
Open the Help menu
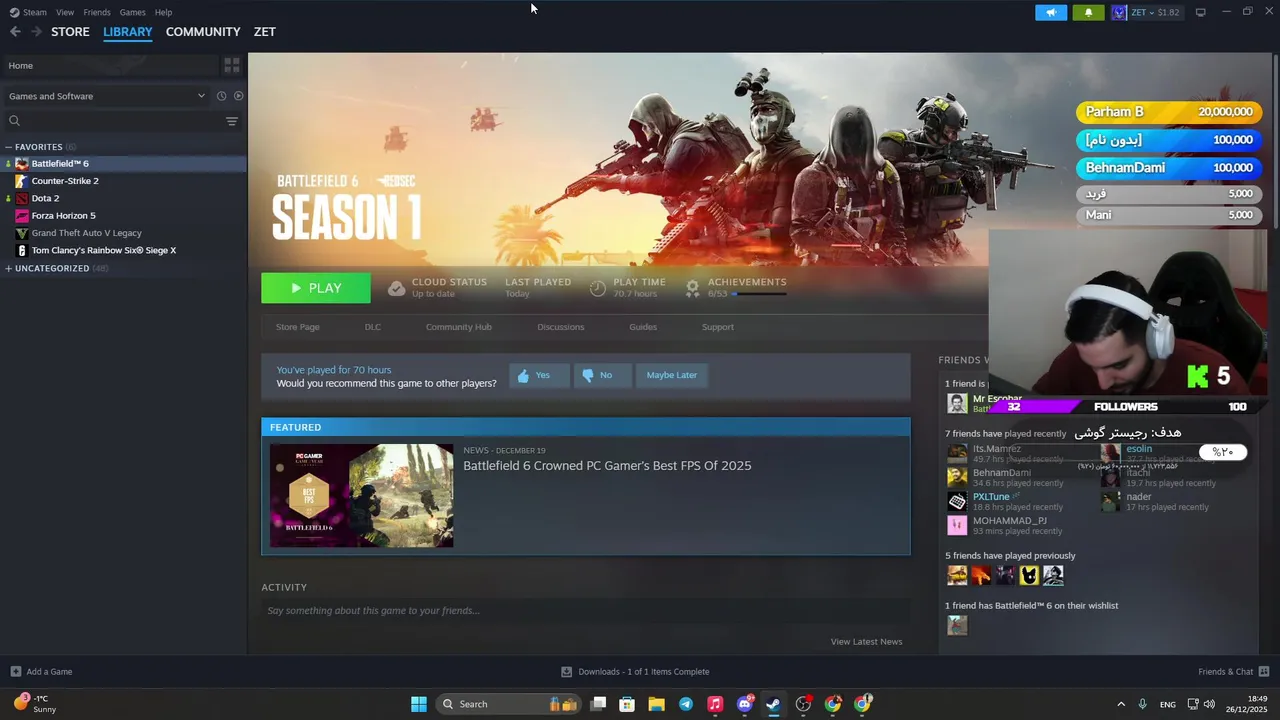point(163,12)
